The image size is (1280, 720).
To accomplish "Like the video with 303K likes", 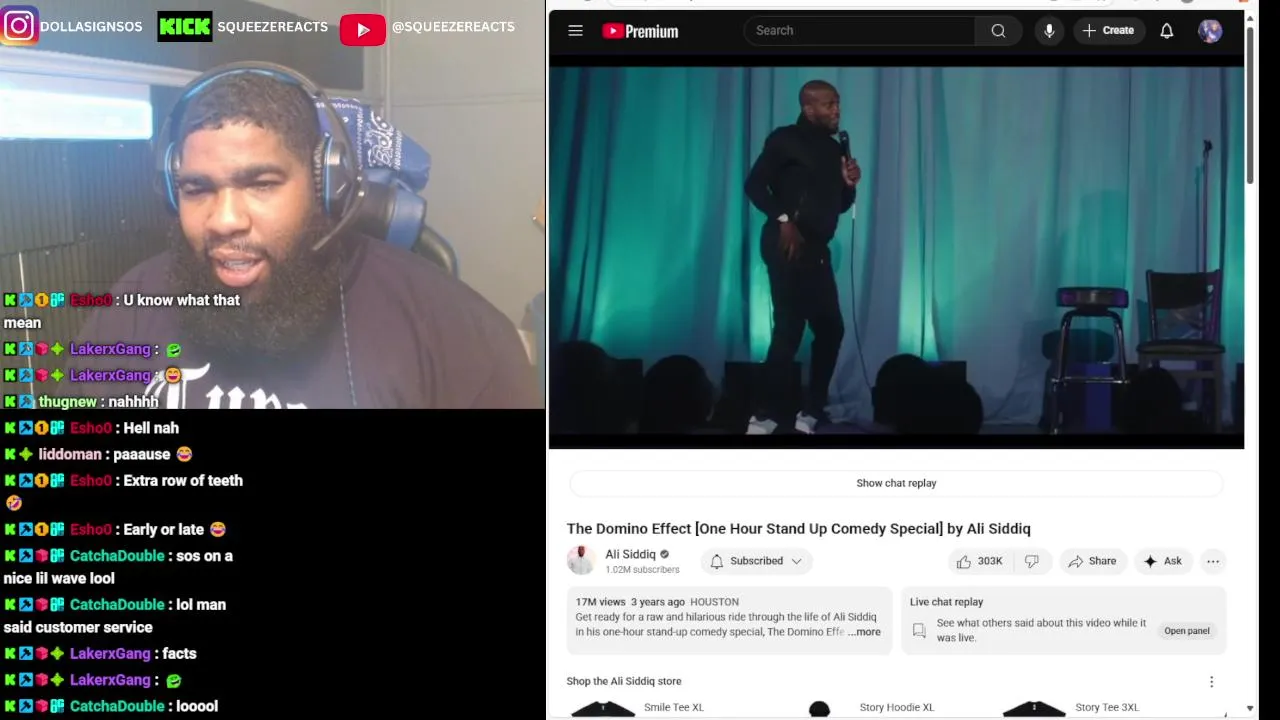I will point(979,561).
